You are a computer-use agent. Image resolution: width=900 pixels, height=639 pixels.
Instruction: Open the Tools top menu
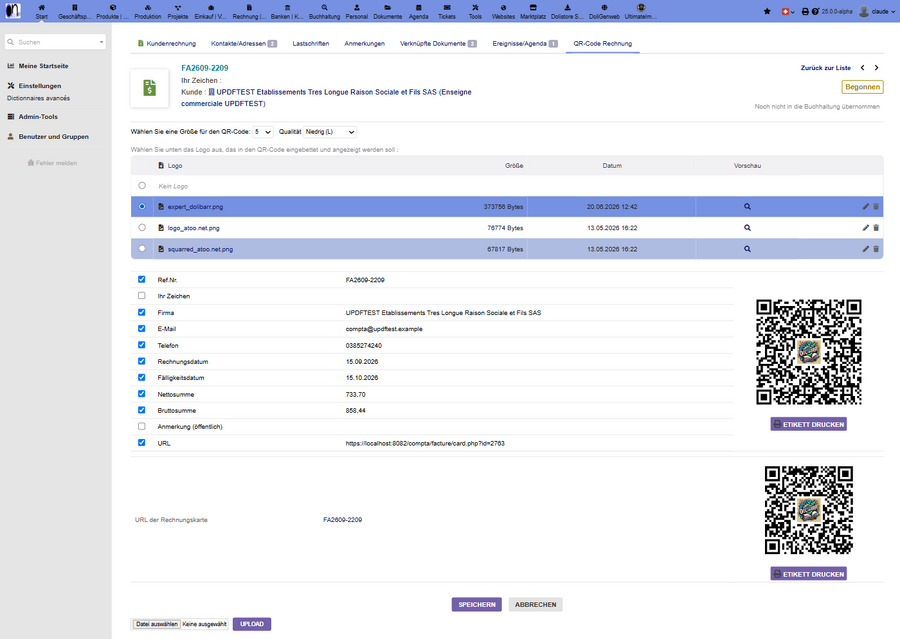pyautogui.click(x=475, y=11)
